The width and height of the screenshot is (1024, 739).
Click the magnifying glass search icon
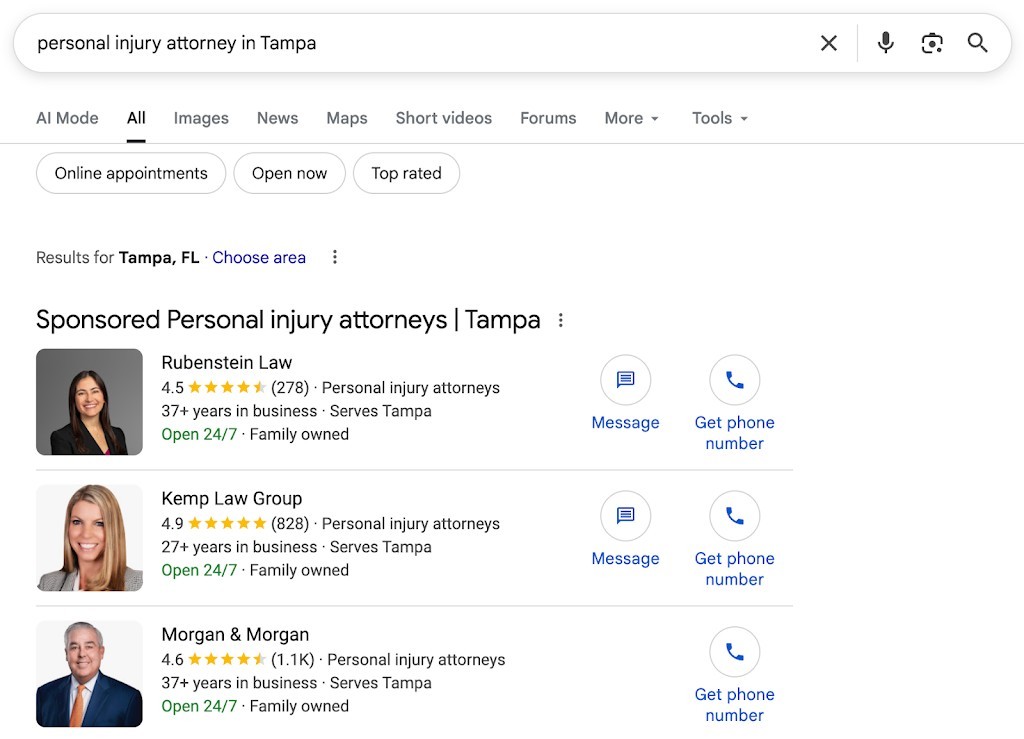pos(977,43)
